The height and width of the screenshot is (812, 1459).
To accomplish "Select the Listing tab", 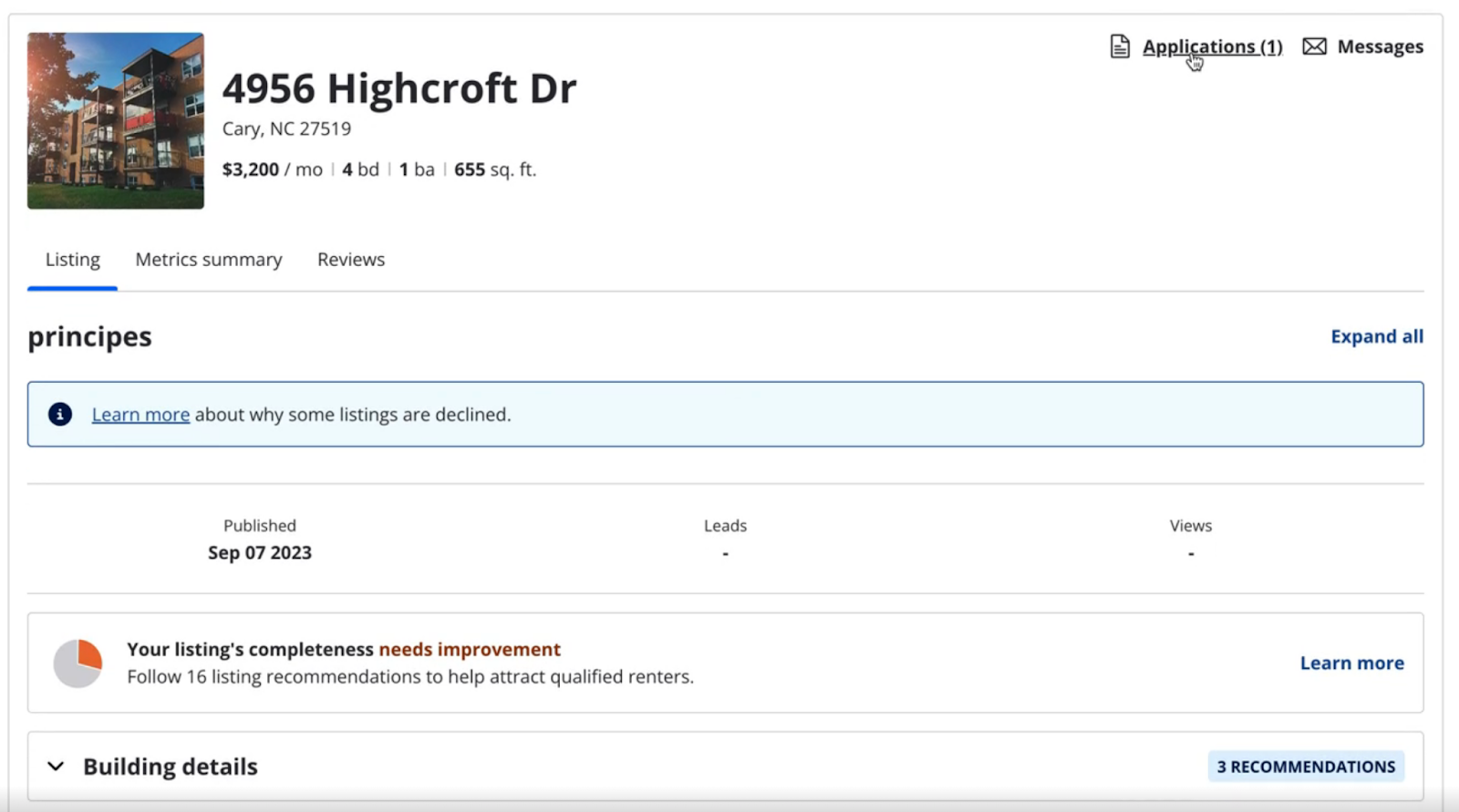I will tap(73, 260).
